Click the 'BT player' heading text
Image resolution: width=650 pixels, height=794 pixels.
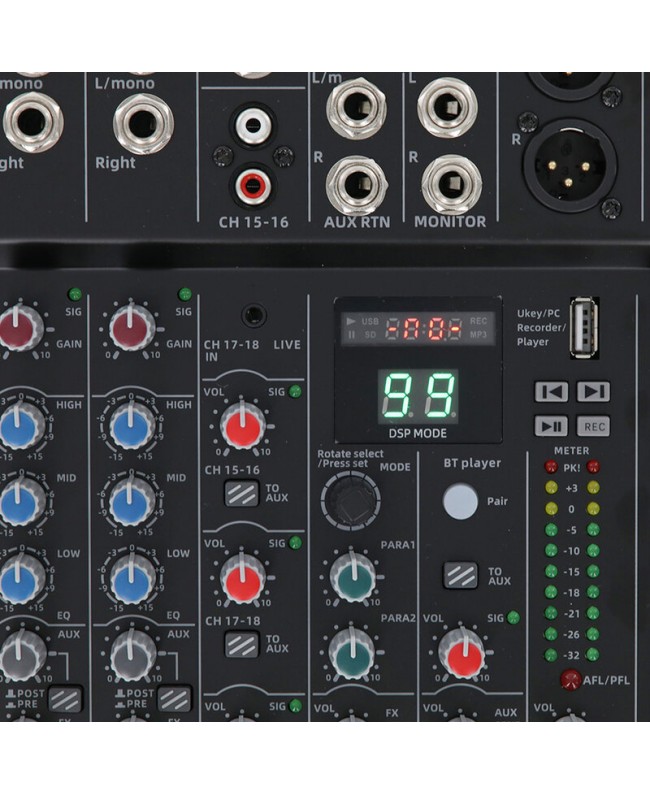472,463
